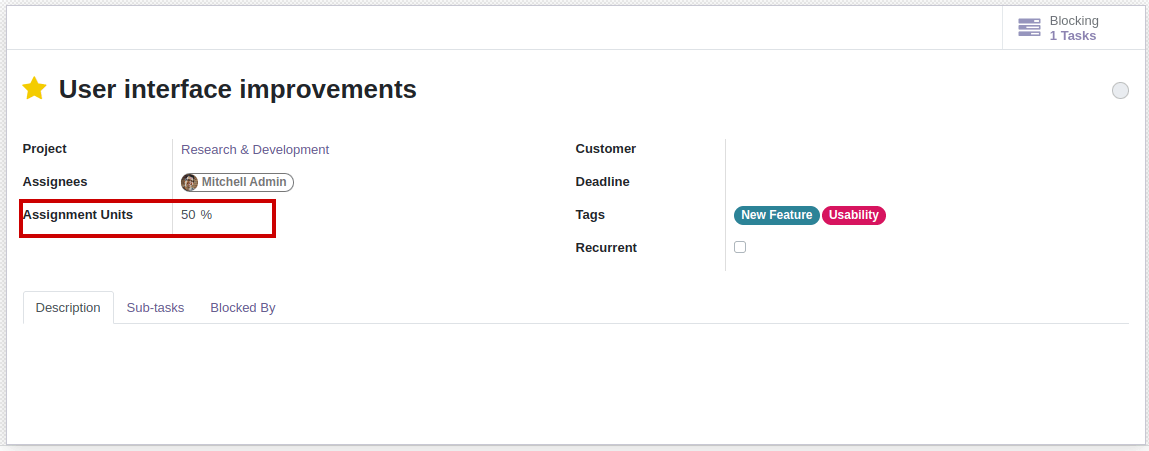Click the pink Usability tag
Image resolution: width=1149 pixels, height=451 pixels.
coord(853,215)
